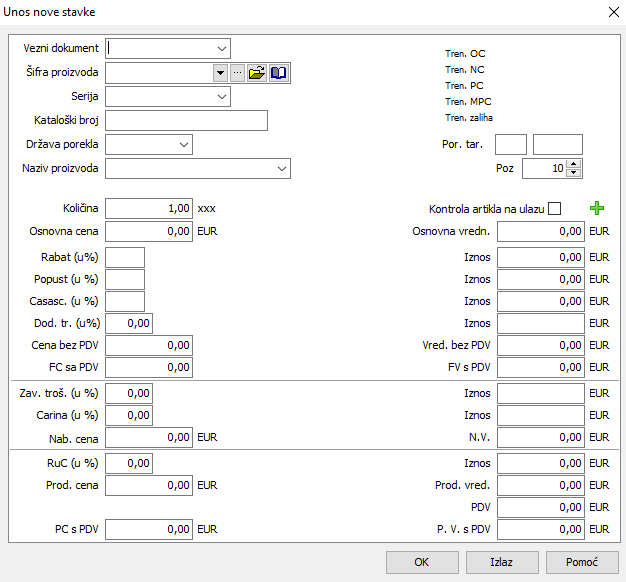The width and height of the screenshot is (626, 582).
Task: Open the Naziv proizvoda dropdown
Action: [x=281, y=169]
